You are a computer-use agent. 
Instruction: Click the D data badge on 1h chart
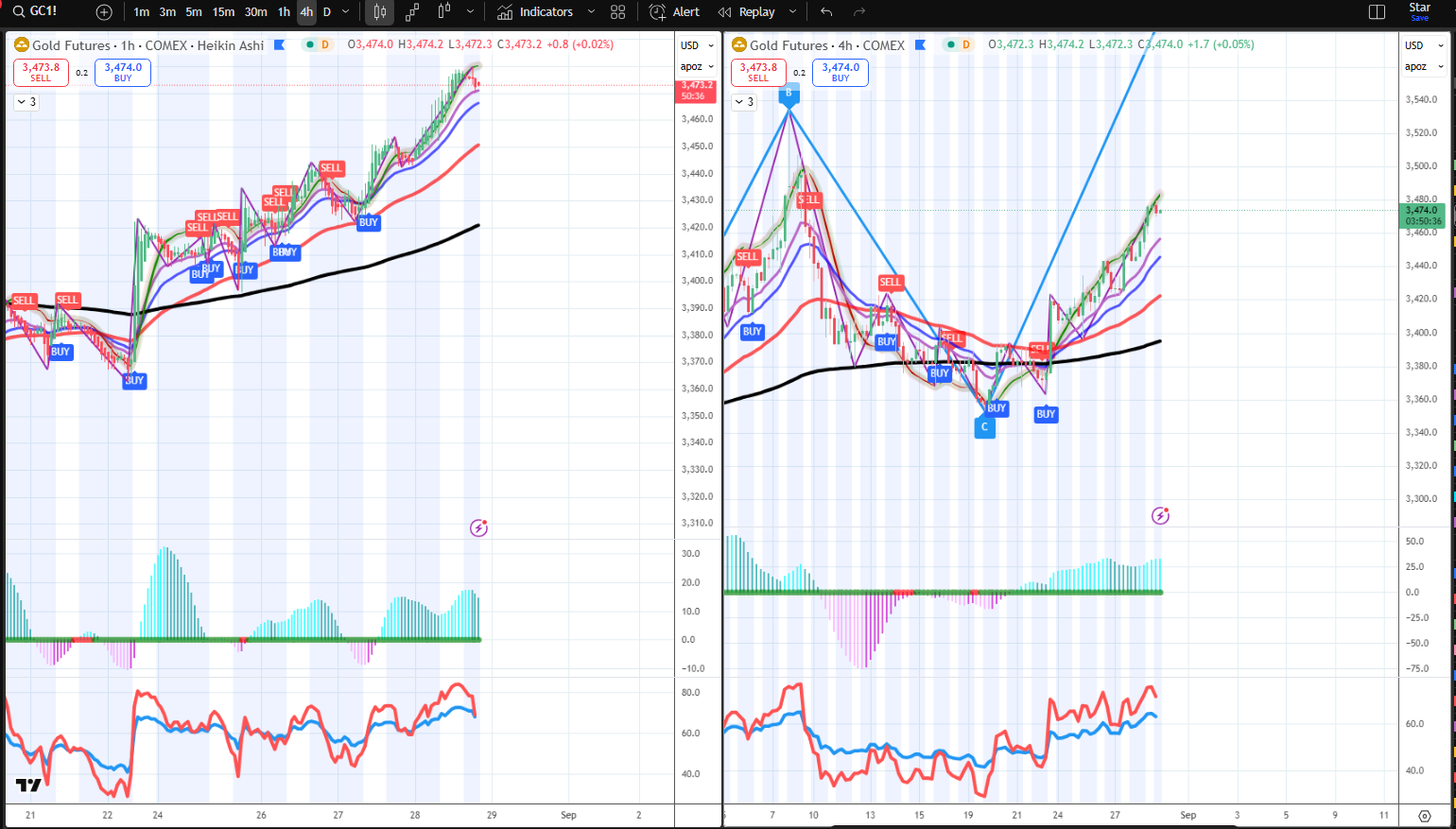(x=325, y=44)
